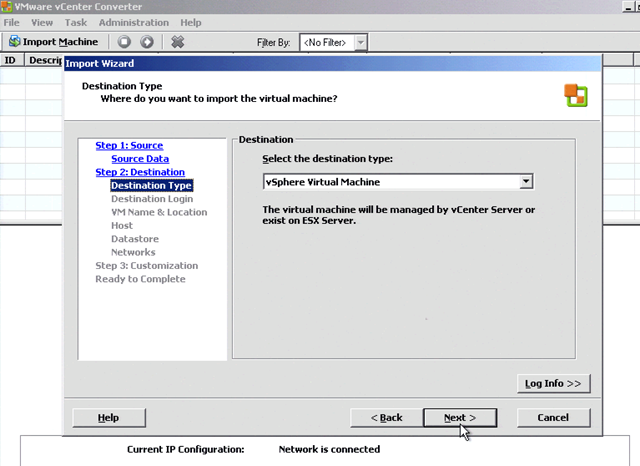The image size is (640, 466).
Task: Select Destination Type step
Action: tap(151, 185)
